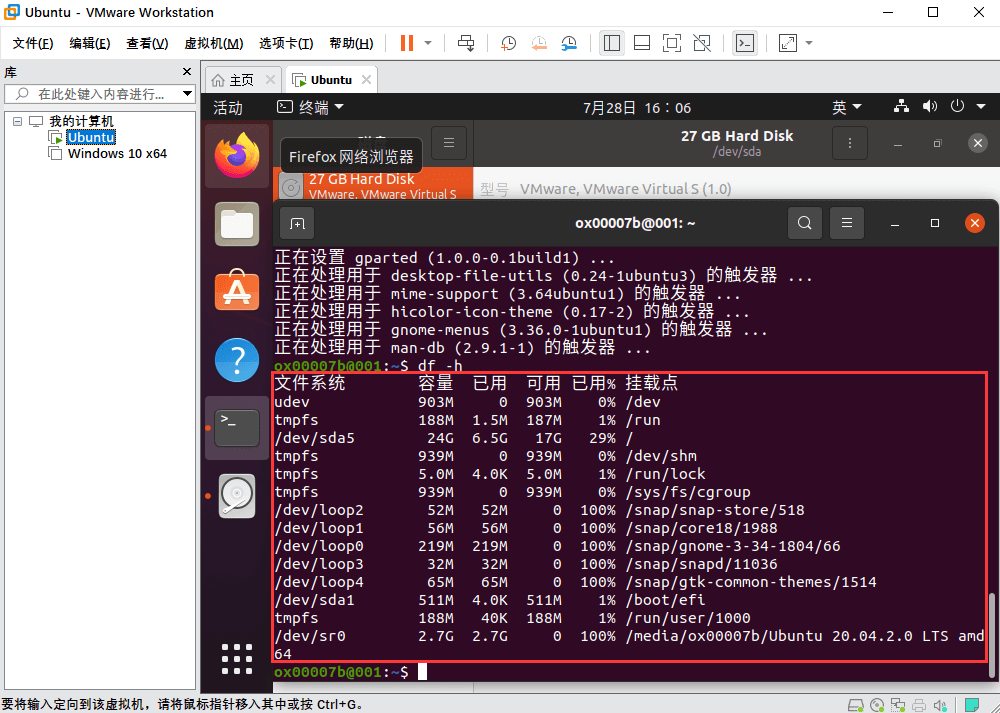
Task: Take a VM snapshot from the toolbar
Action: click(x=509, y=43)
